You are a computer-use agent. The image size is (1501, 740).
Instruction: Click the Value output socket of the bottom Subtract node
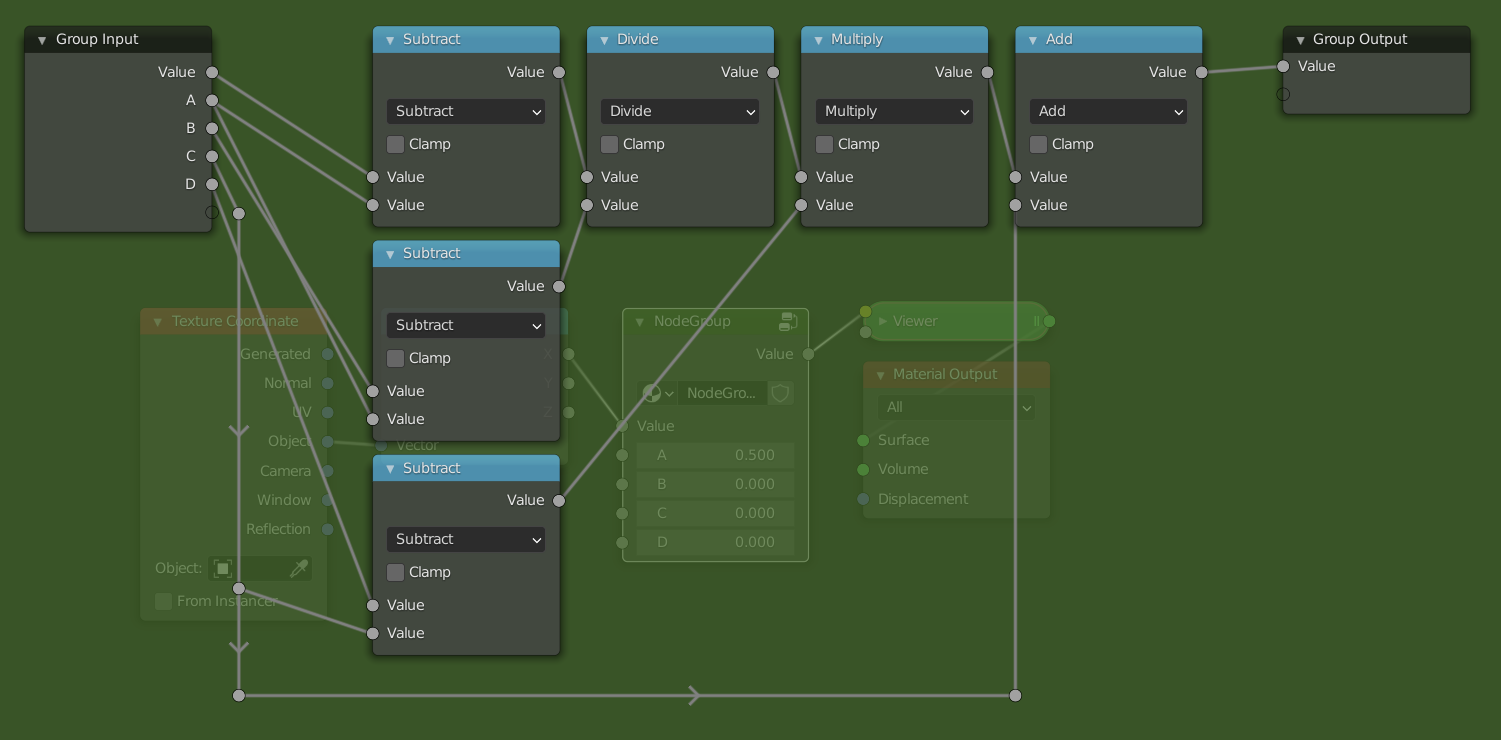tap(559, 500)
